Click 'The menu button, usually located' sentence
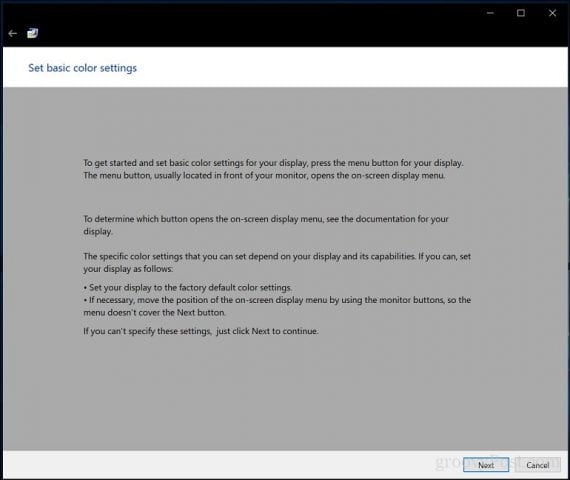The width and height of the screenshot is (570, 480). [x=264, y=176]
